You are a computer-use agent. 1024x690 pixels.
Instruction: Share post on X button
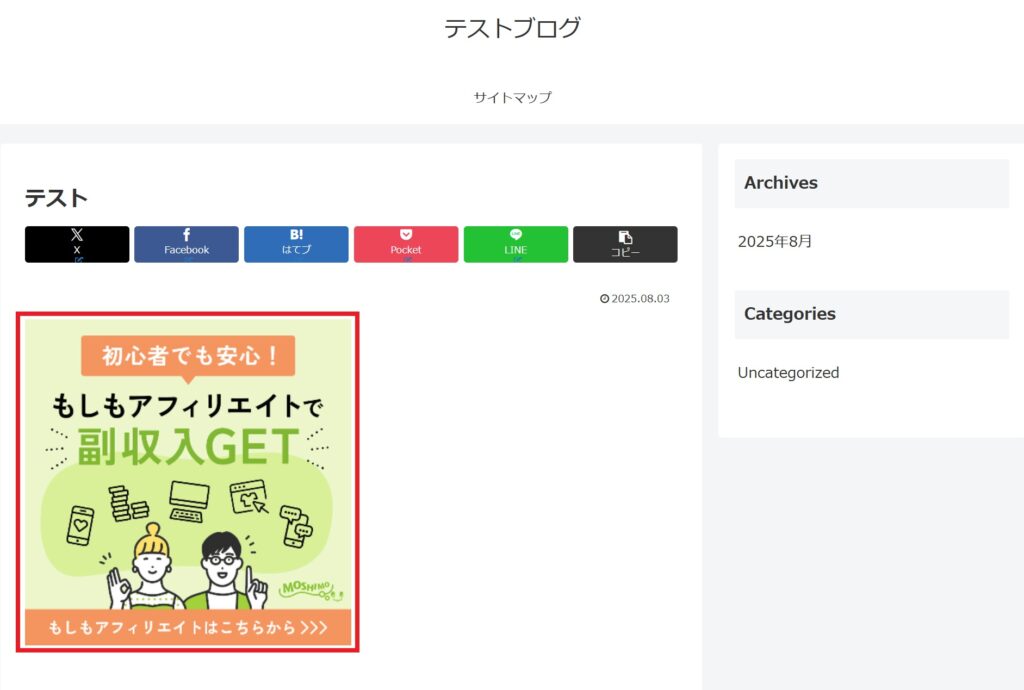pyautogui.click(x=77, y=245)
